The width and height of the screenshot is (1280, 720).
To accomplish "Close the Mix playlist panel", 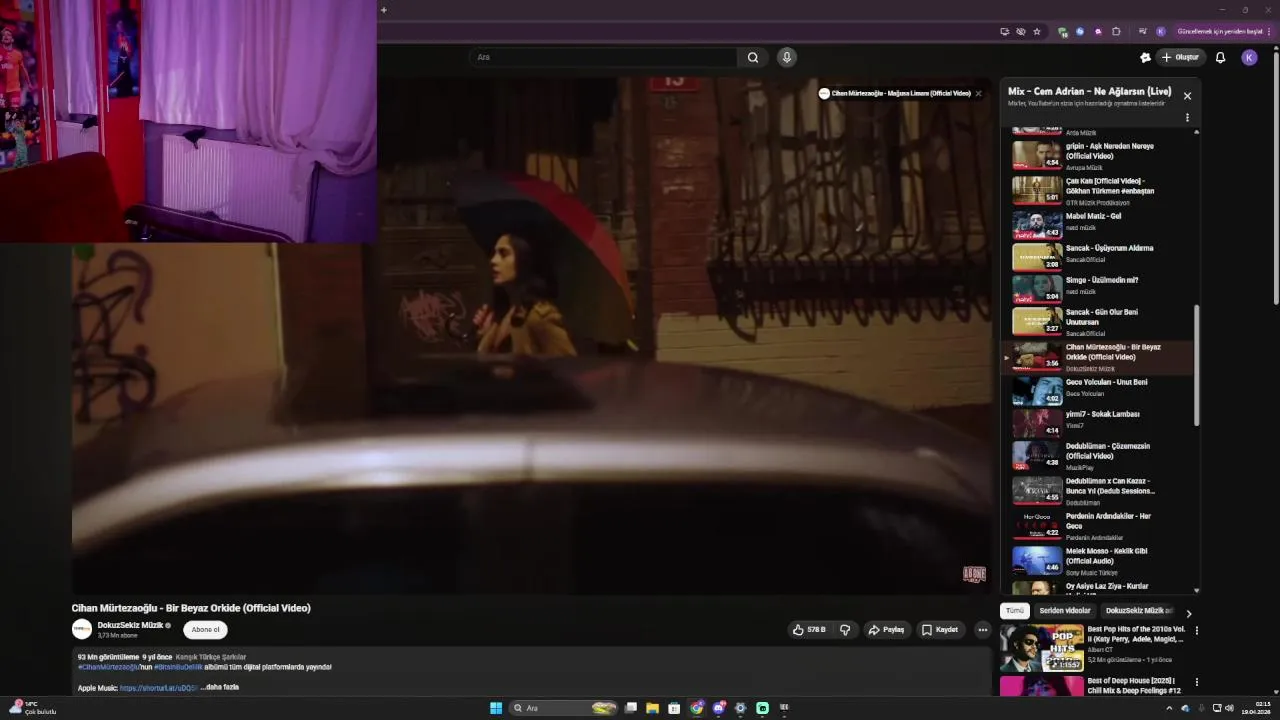I will (x=1187, y=96).
